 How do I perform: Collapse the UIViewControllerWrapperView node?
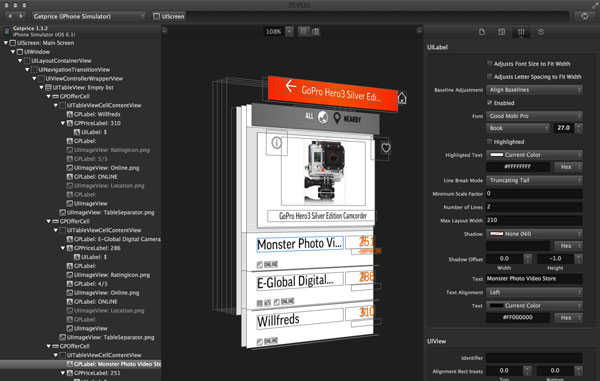(x=34, y=78)
